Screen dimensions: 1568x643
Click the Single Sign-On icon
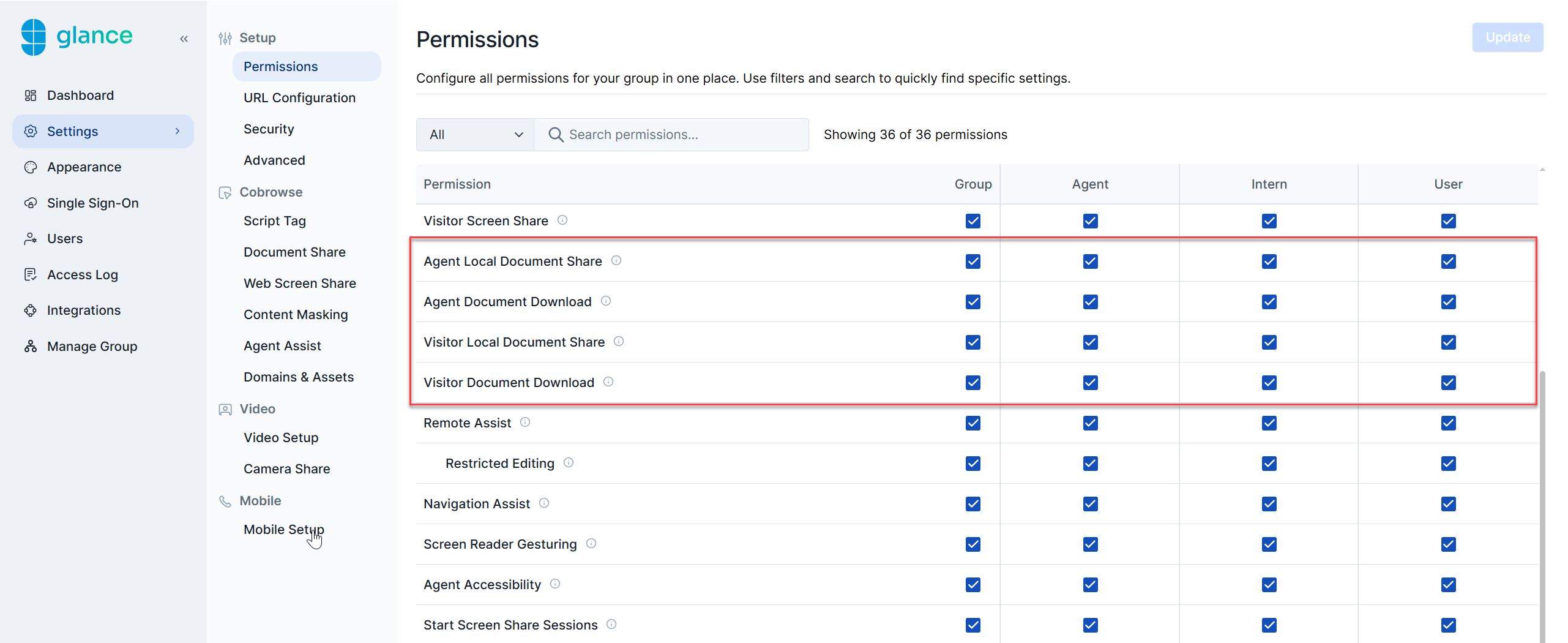(31, 203)
